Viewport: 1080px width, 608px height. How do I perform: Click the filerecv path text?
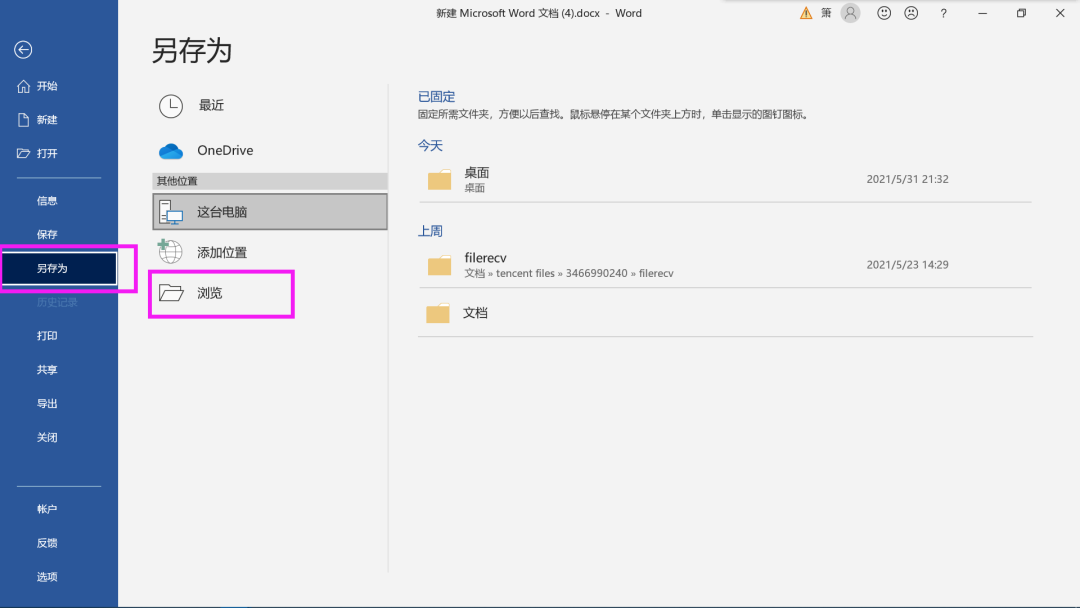(x=569, y=273)
